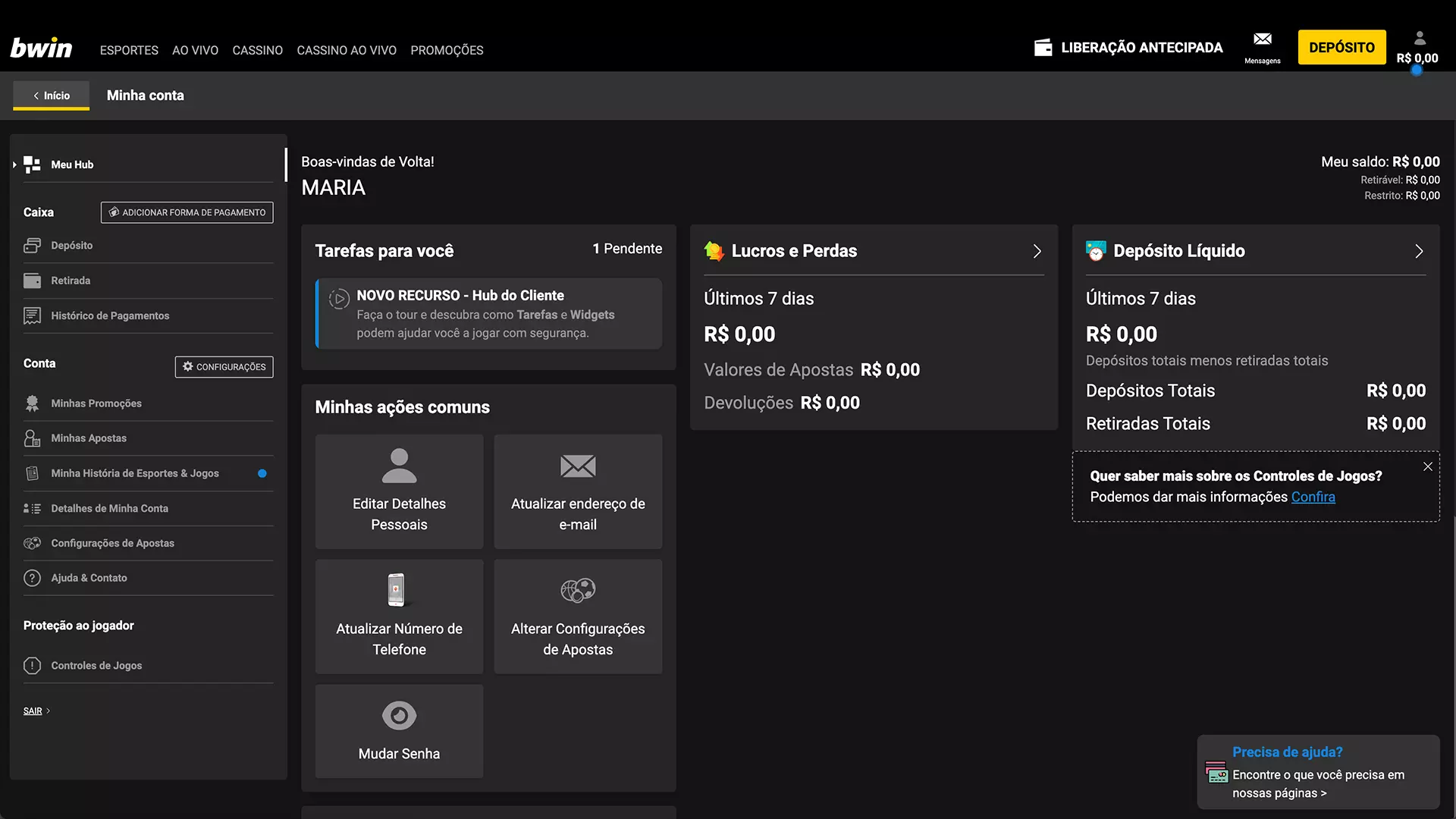Click the Histórico de Pagamentos label
This screenshot has height=819, width=1456.
tap(110, 315)
